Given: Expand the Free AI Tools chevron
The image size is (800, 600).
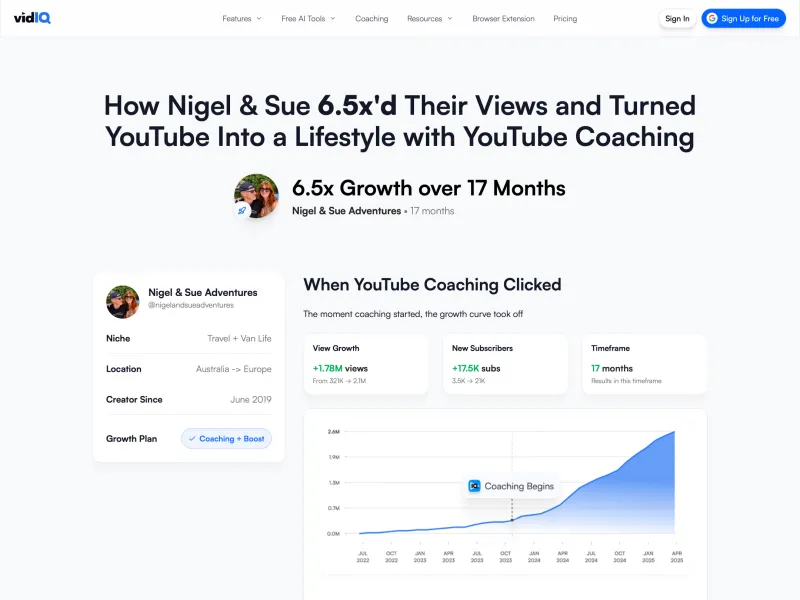Looking at the screenshot, I should 333,18.
